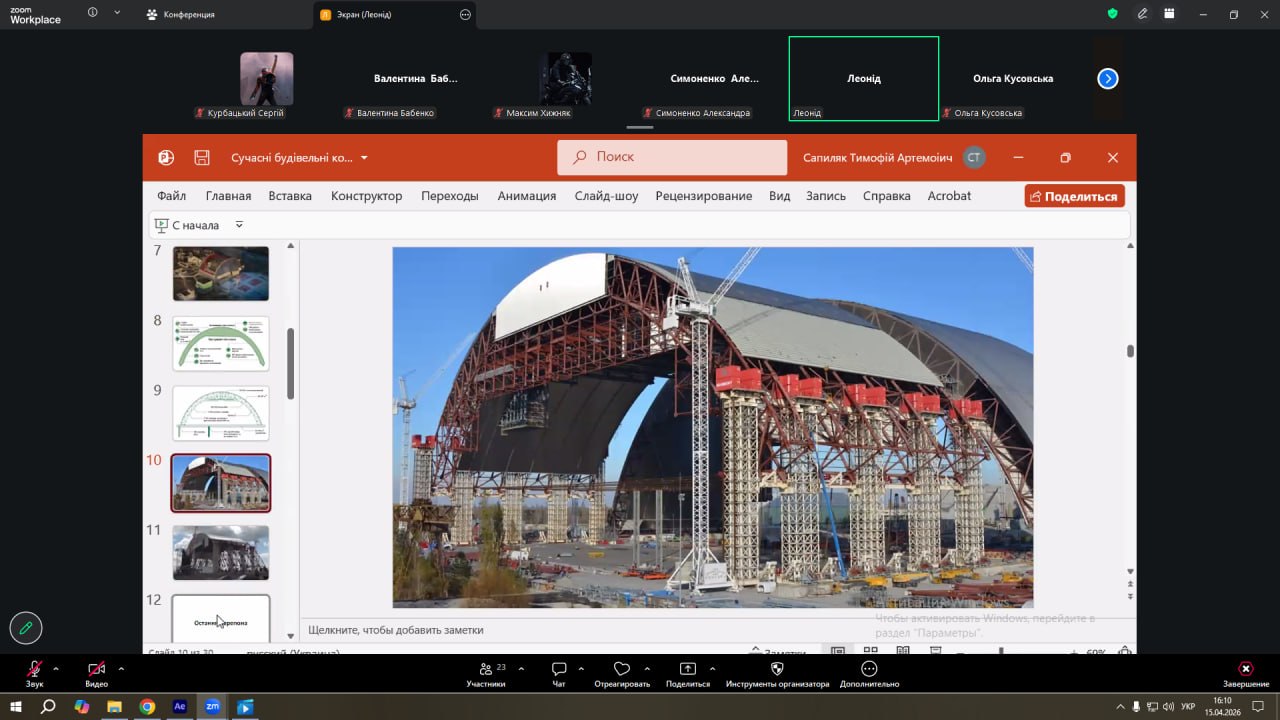Screen dimensions: 1280x720
Task: Switch to the Конференция tab
Action: pyautogui.click(x=188, y=15)
